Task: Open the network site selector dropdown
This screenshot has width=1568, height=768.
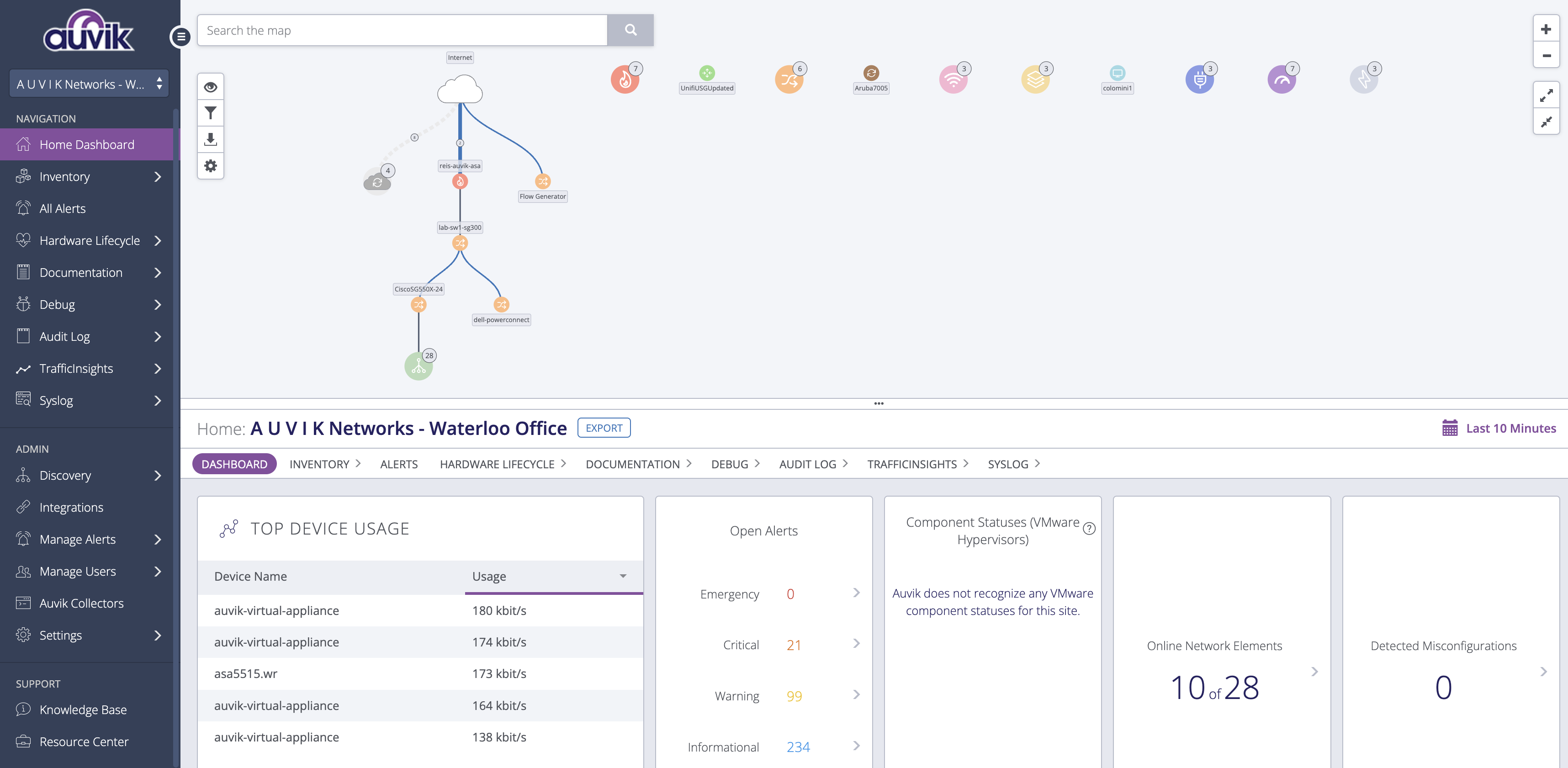Action: coord(89,83)
